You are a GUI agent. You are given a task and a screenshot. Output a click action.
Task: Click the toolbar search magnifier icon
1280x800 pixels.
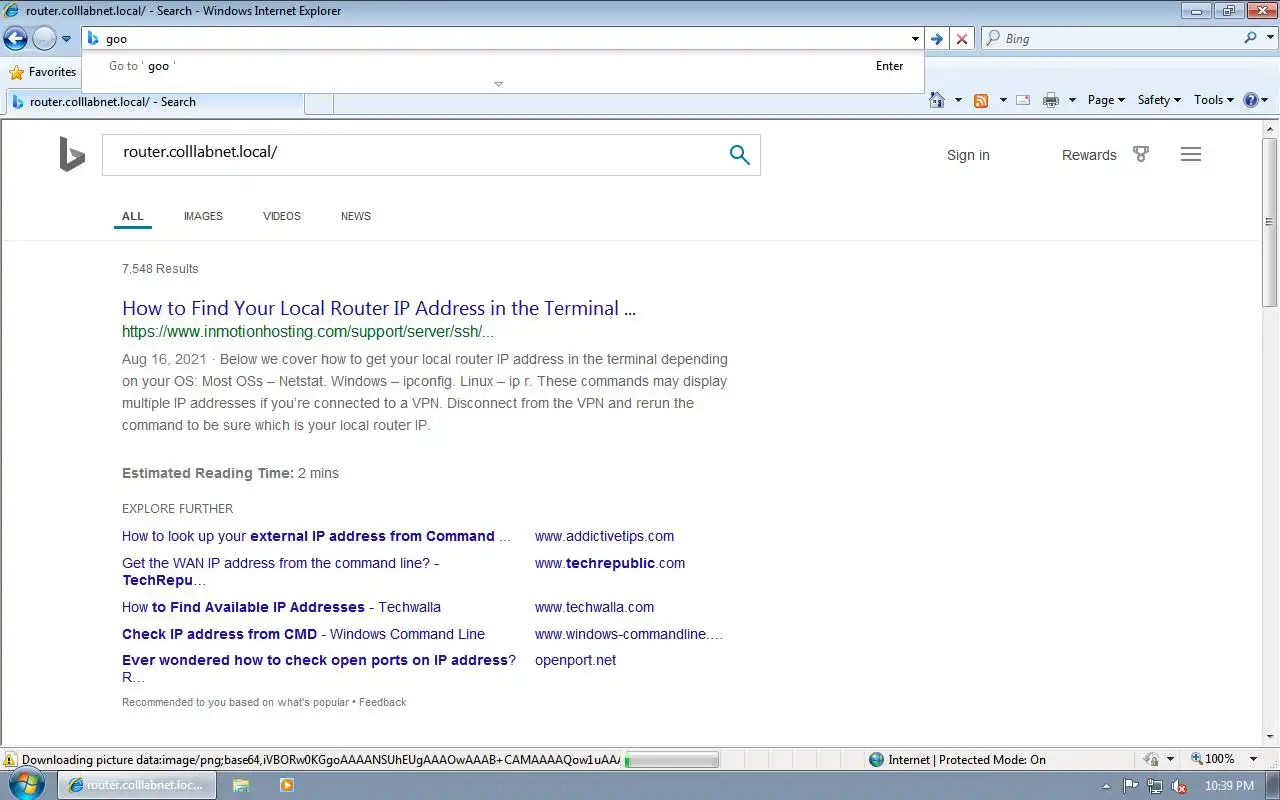click(1250, 38)
